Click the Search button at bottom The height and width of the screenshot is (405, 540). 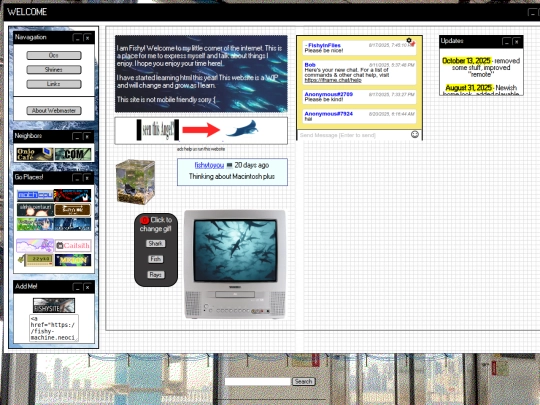(303, 381)
